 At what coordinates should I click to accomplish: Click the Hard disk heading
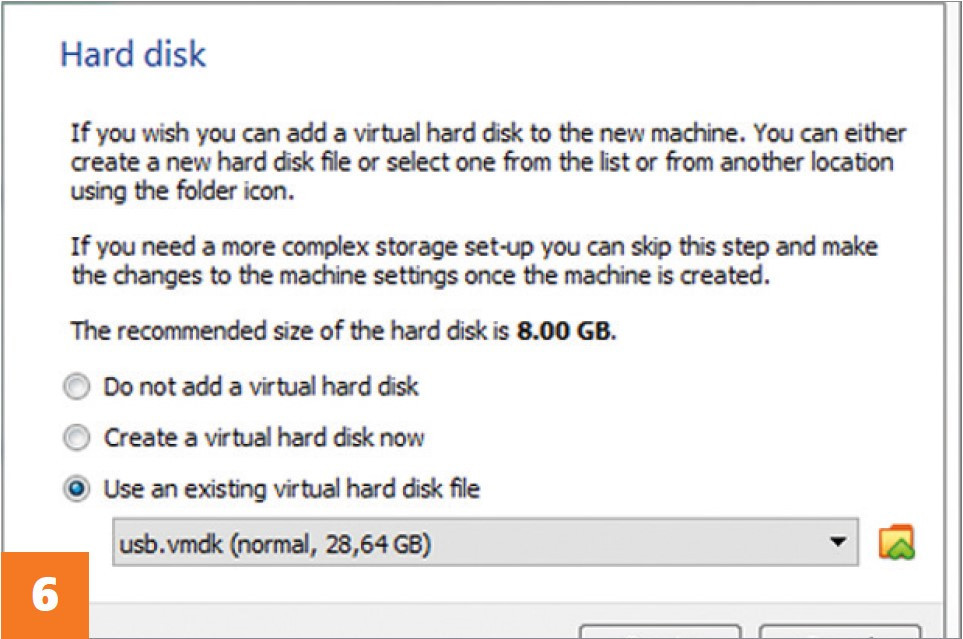click(133, 54)
